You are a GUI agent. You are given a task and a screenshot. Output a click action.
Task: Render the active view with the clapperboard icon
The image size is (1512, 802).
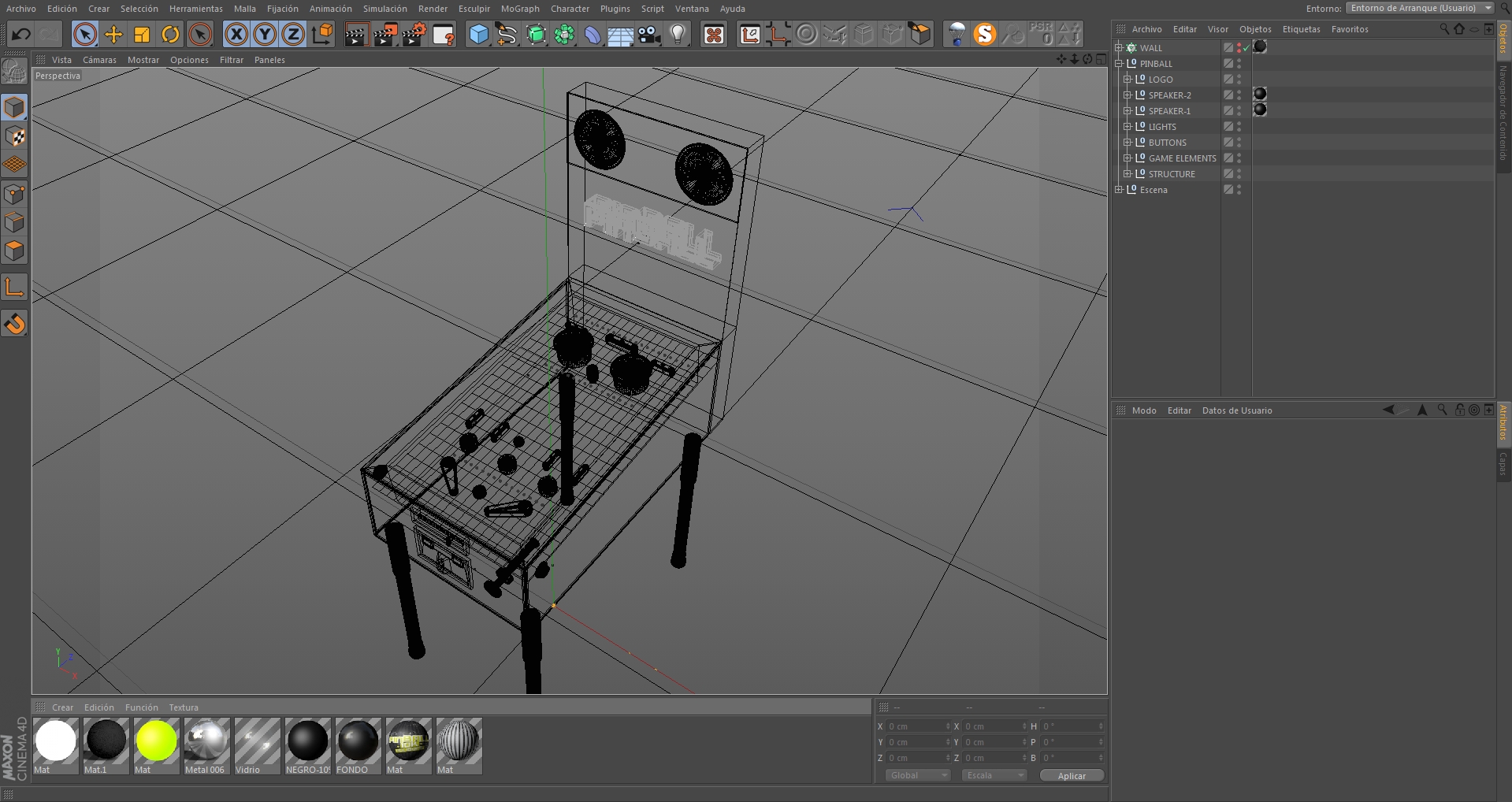click(356, 35)
